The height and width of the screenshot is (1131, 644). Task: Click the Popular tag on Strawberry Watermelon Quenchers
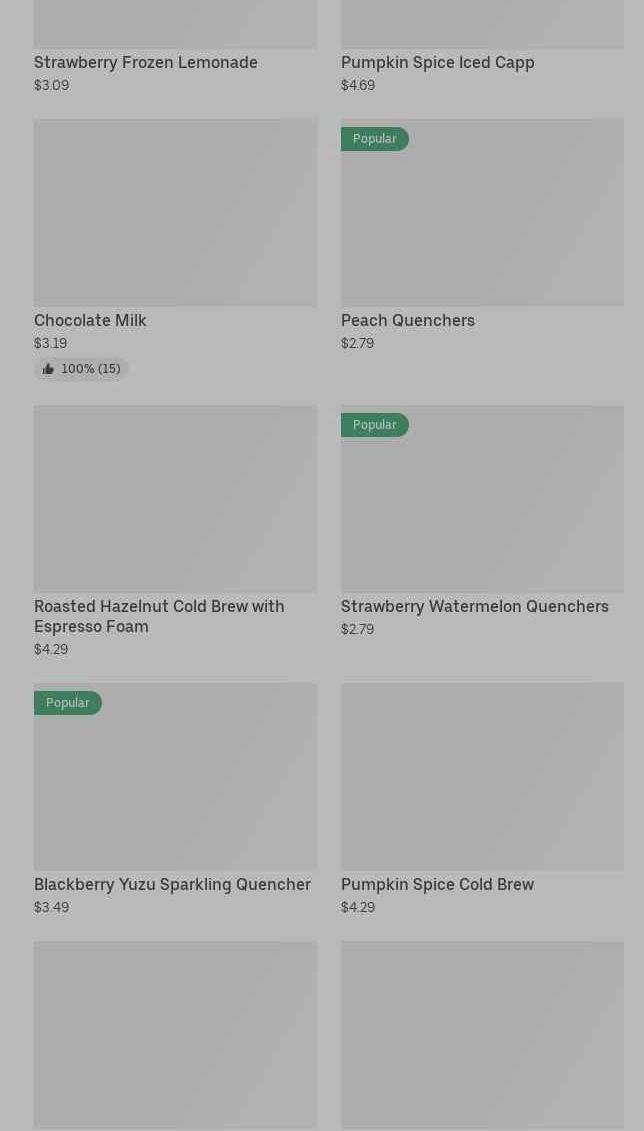[x=374, y=425]
